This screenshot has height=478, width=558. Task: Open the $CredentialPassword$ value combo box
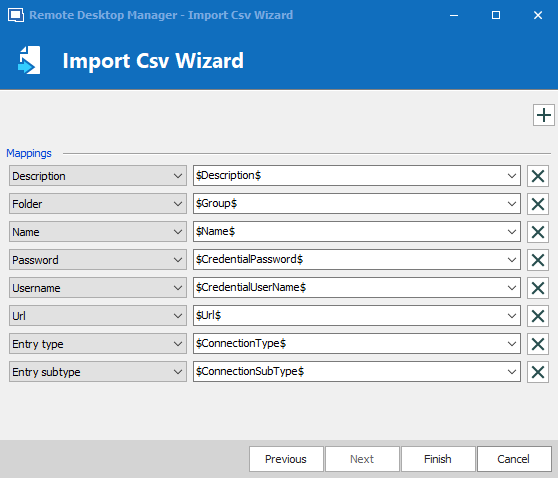coord(357,259)
